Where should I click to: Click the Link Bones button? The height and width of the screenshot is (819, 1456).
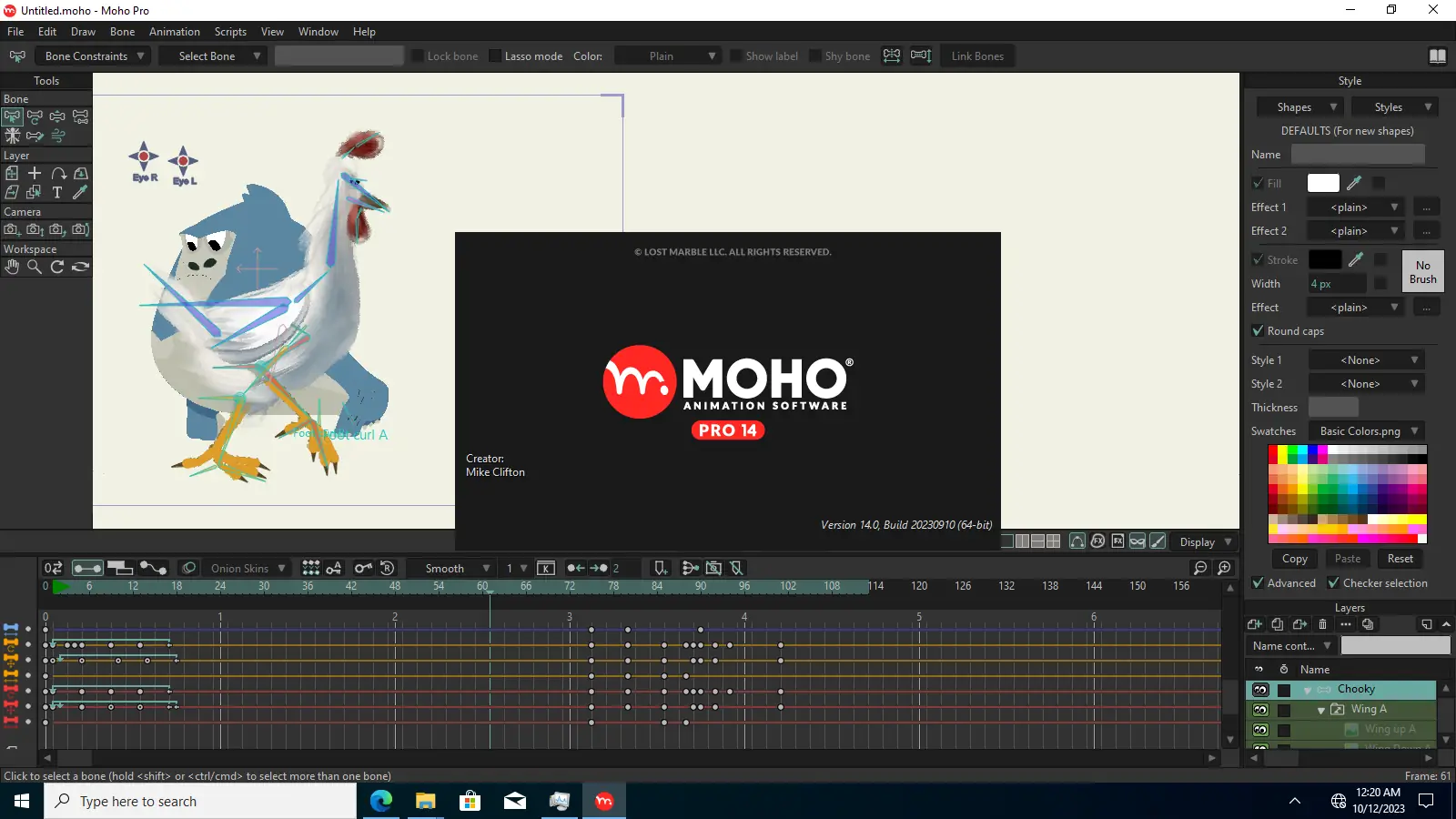click(977, 56)
